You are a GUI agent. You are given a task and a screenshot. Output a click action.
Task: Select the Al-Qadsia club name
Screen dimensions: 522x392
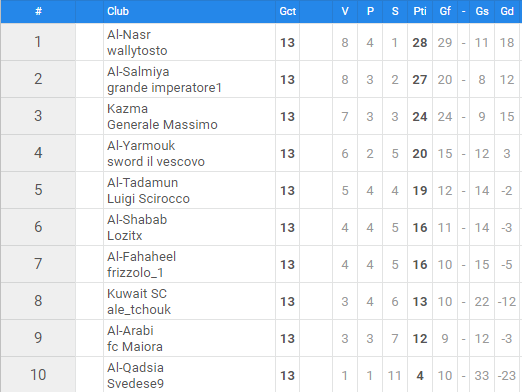(135, 368)
